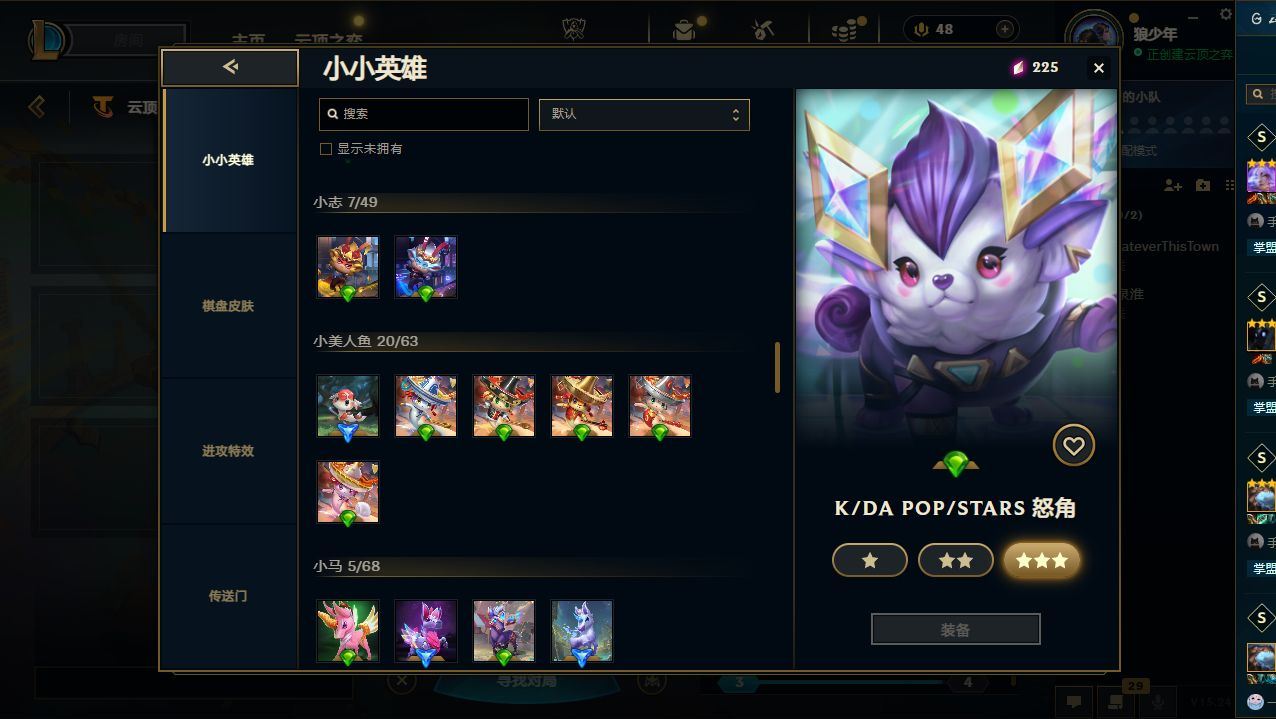
Task: Click the trophy icon in top bar
Action: click(x=574, y=29)
